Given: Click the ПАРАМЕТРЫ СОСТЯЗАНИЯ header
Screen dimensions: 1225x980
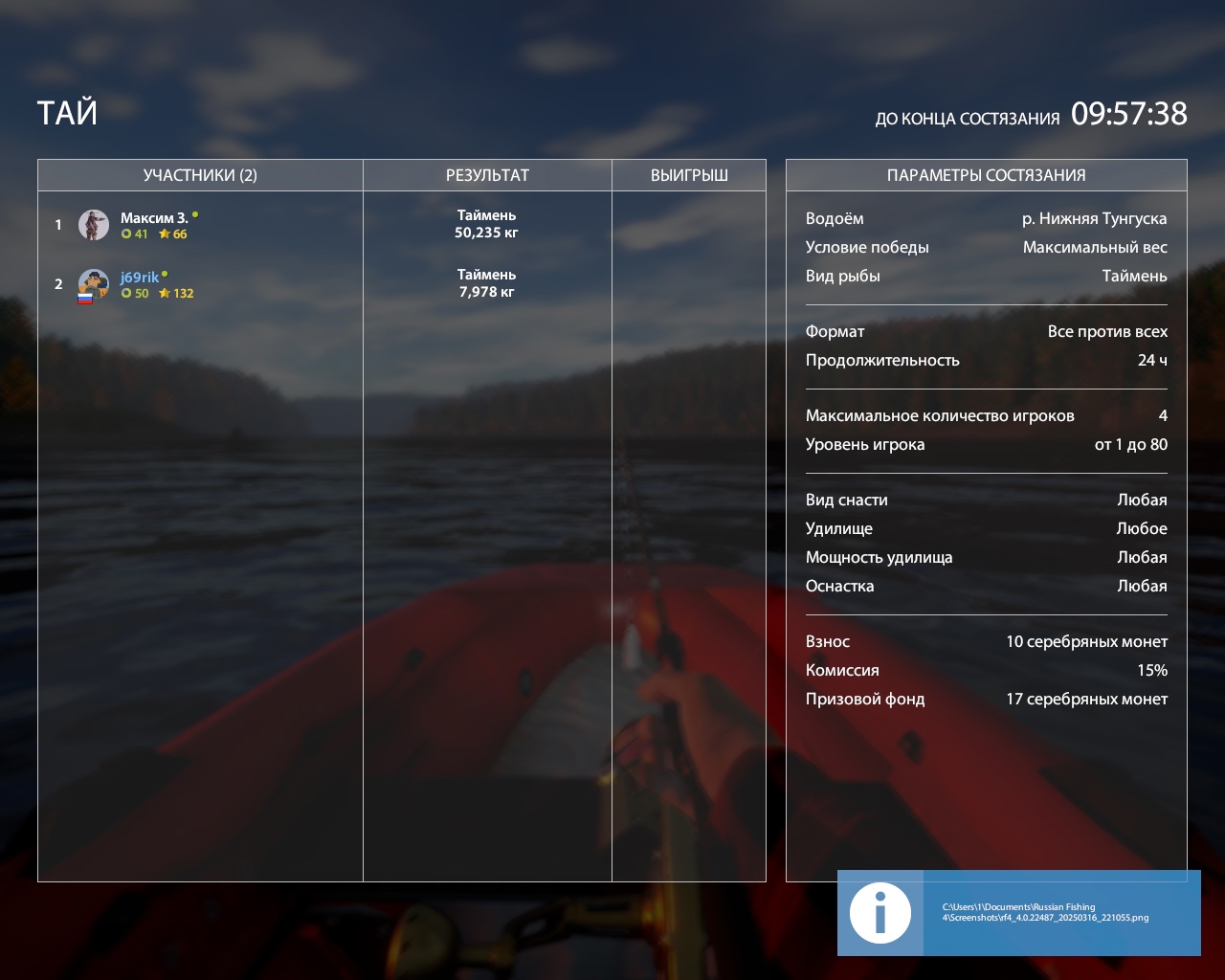Looking at the screenshot, I should (987, 175).
